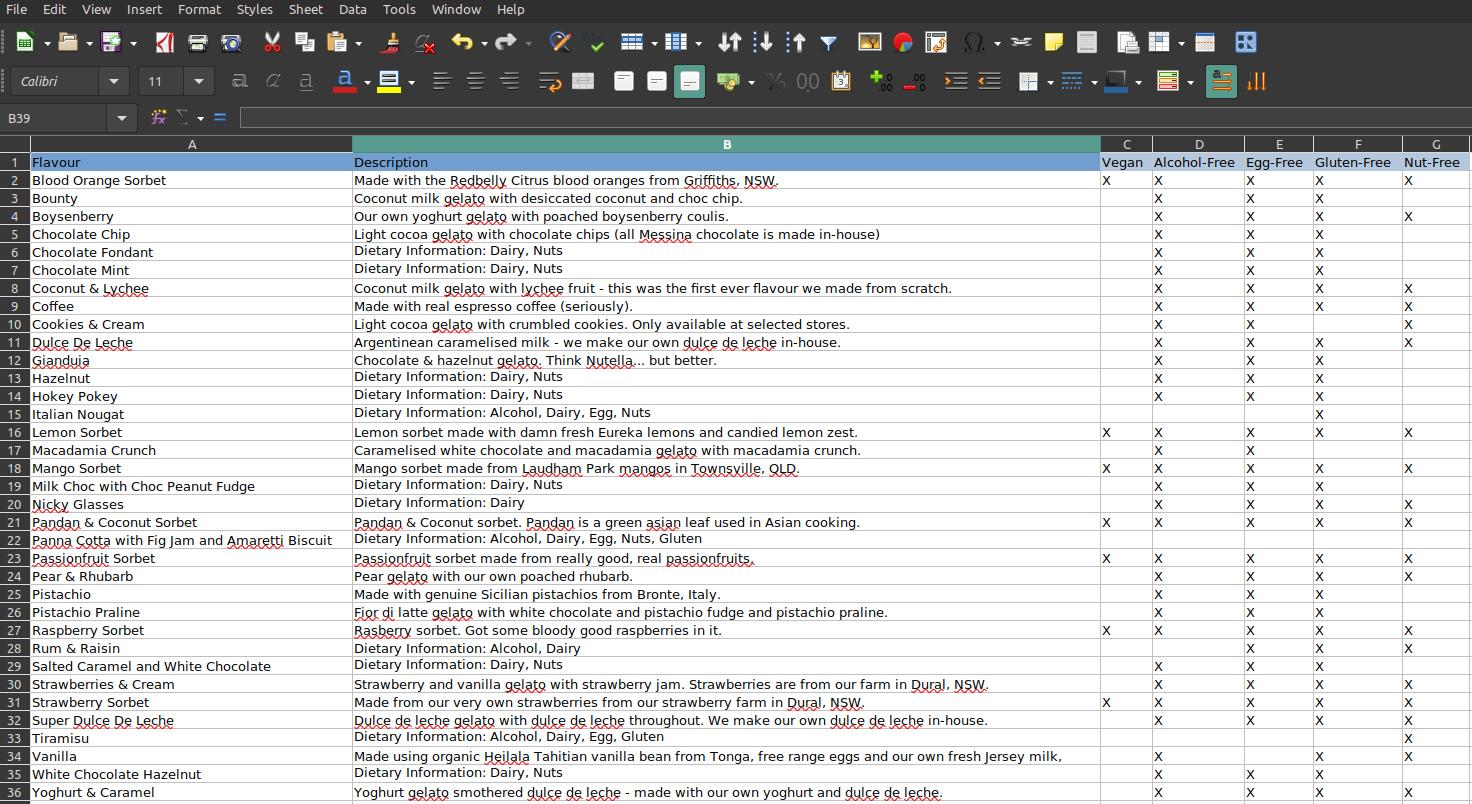Align cell content to top

[624, 81]
